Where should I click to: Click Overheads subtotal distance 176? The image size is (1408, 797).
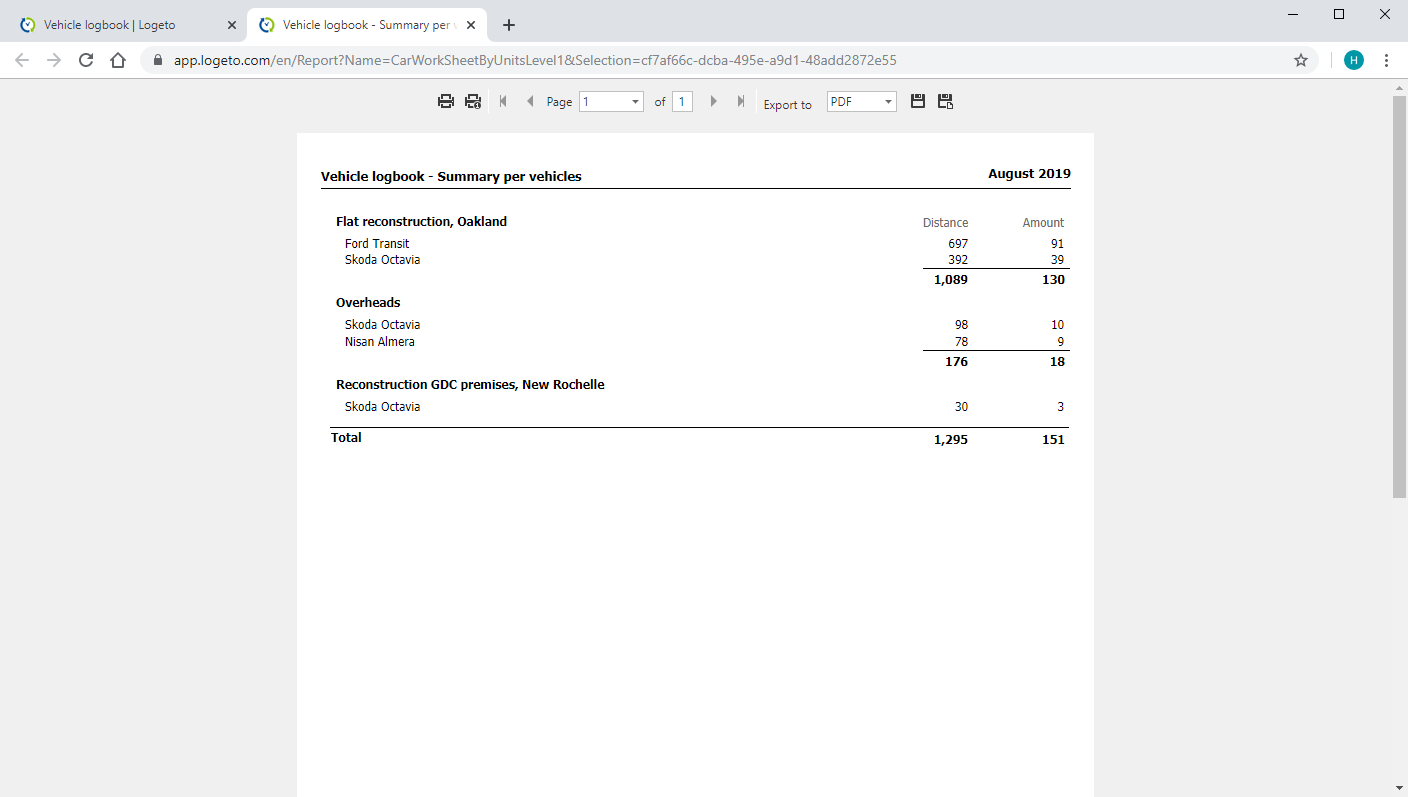pos(956,362)
